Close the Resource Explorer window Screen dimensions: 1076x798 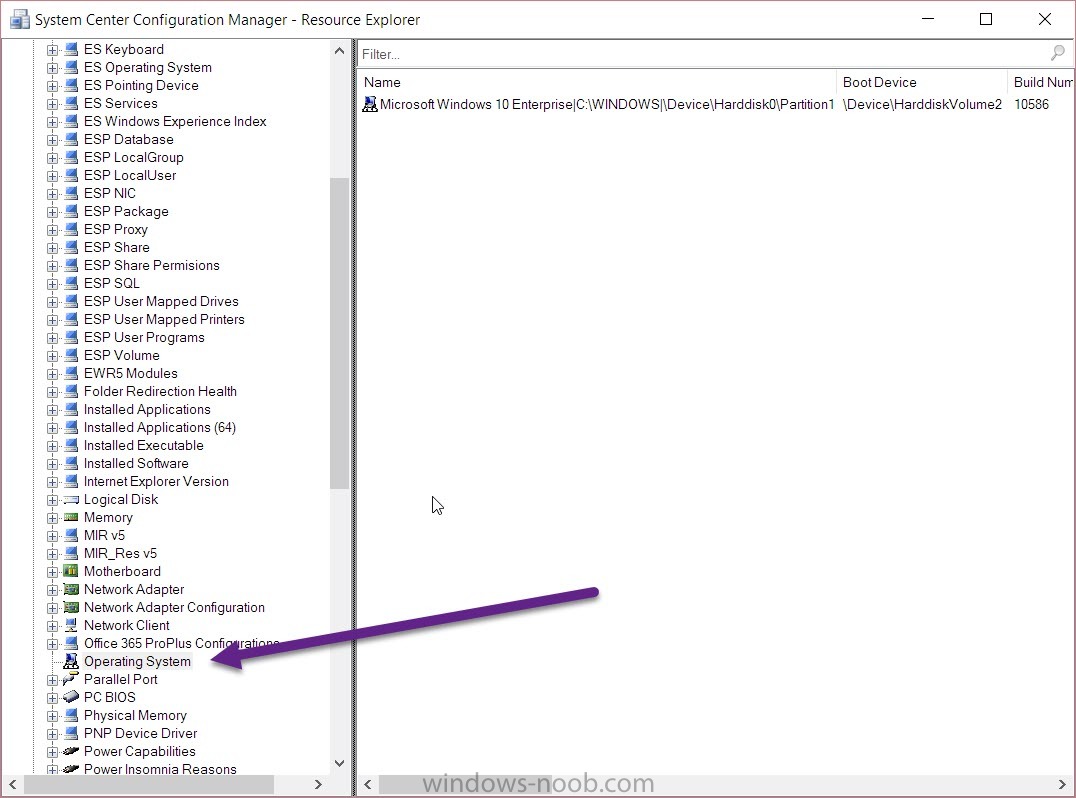(1044, 19)
